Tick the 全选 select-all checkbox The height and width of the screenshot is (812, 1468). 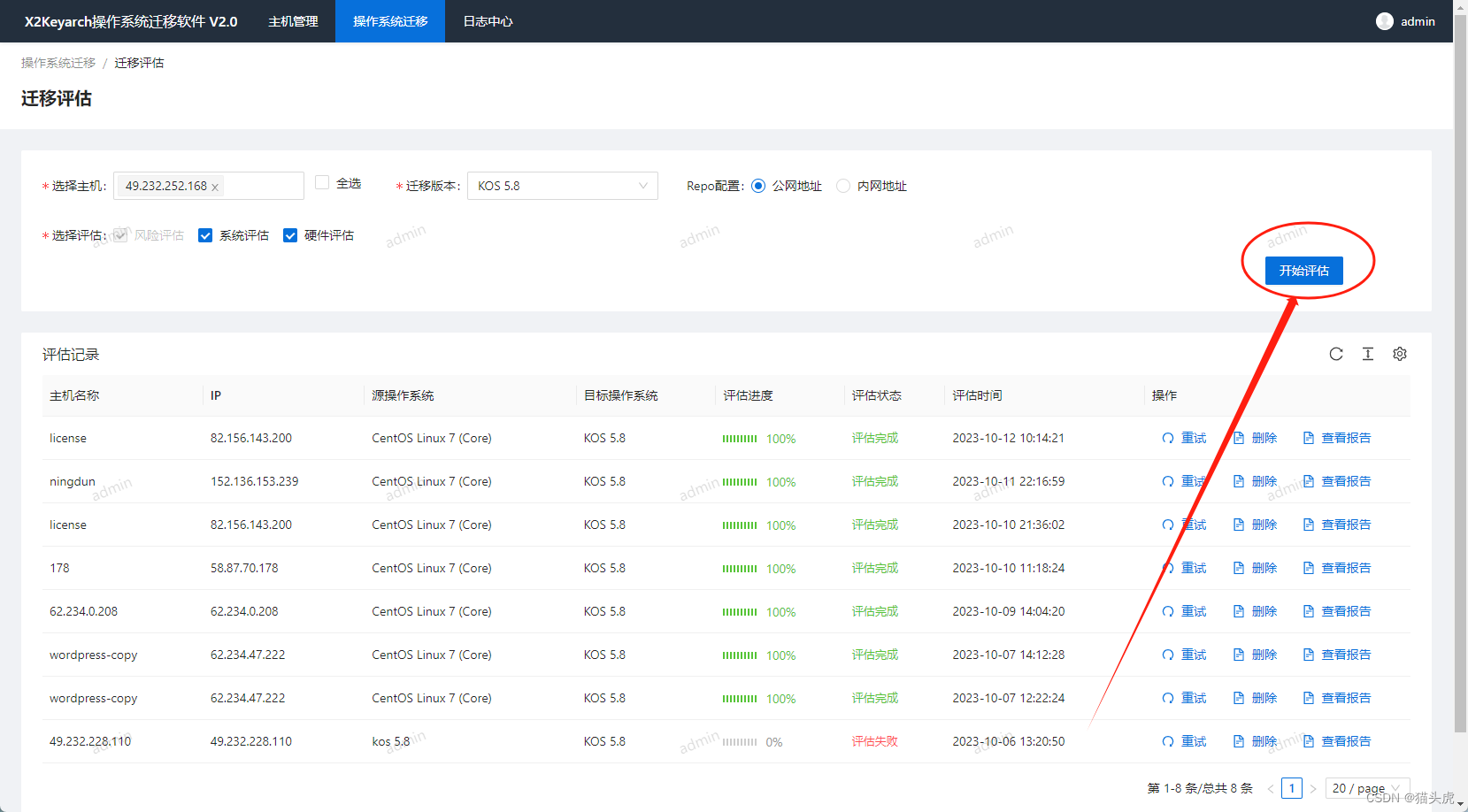click(x=322, y=182)
